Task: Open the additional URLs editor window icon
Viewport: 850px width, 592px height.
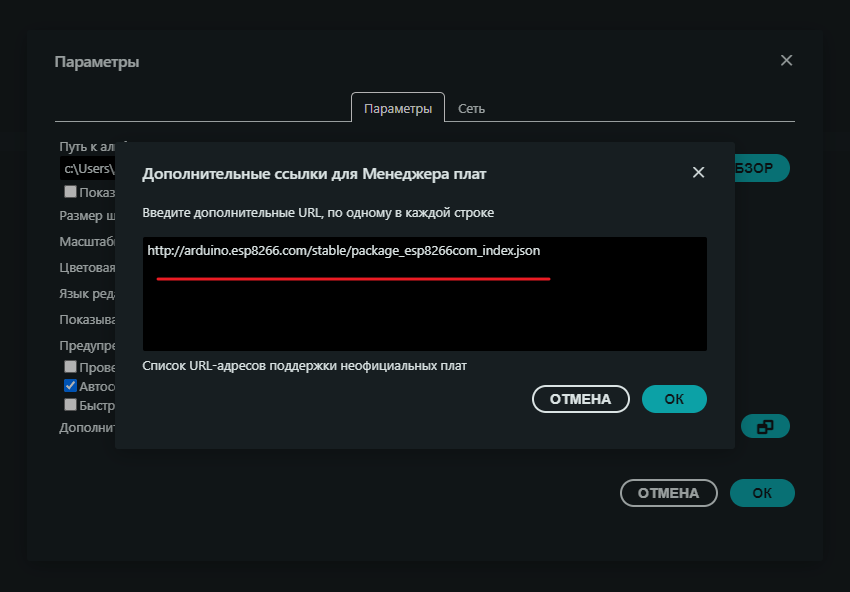Action: coord(765,426)
